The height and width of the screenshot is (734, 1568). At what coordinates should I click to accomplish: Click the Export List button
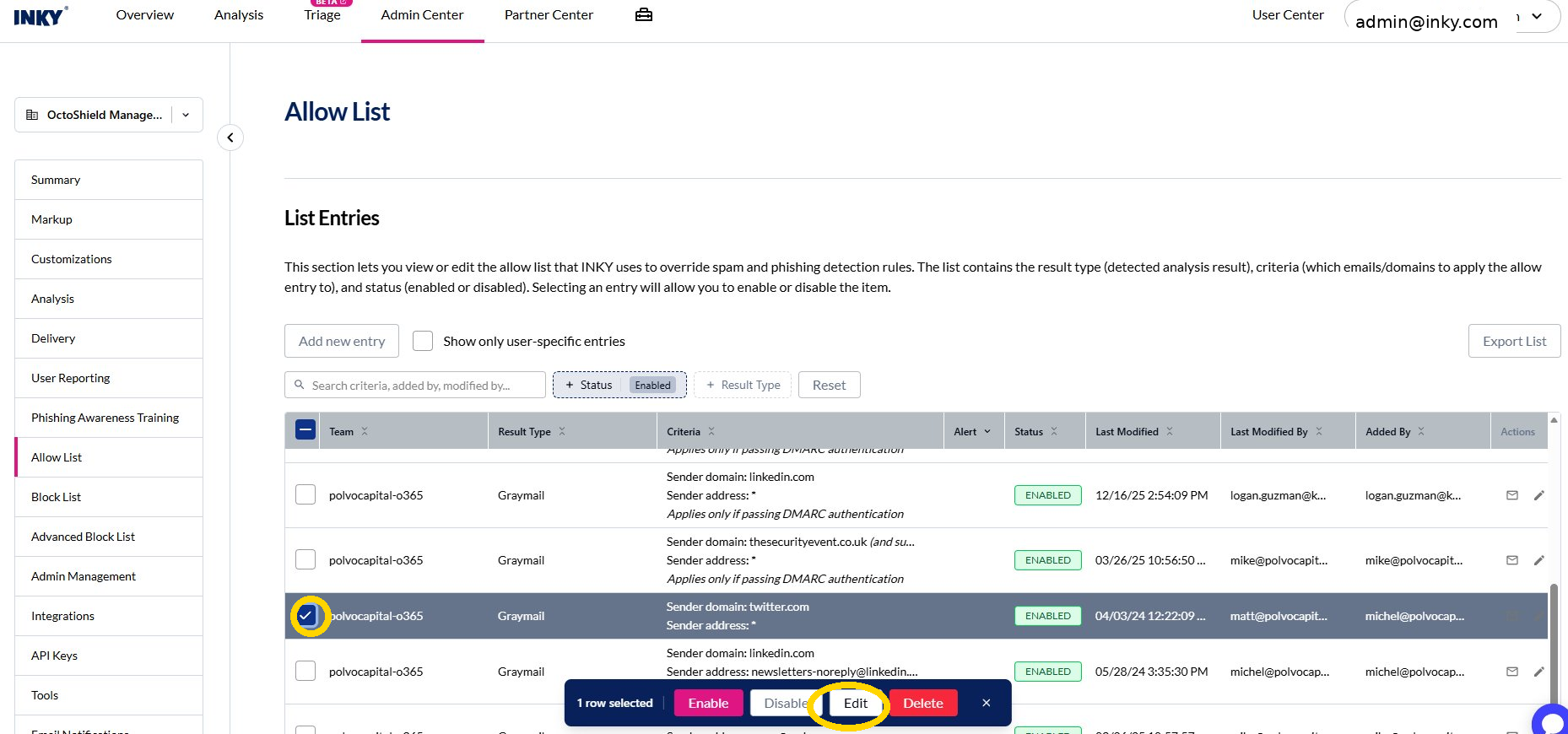[1515, 341]
